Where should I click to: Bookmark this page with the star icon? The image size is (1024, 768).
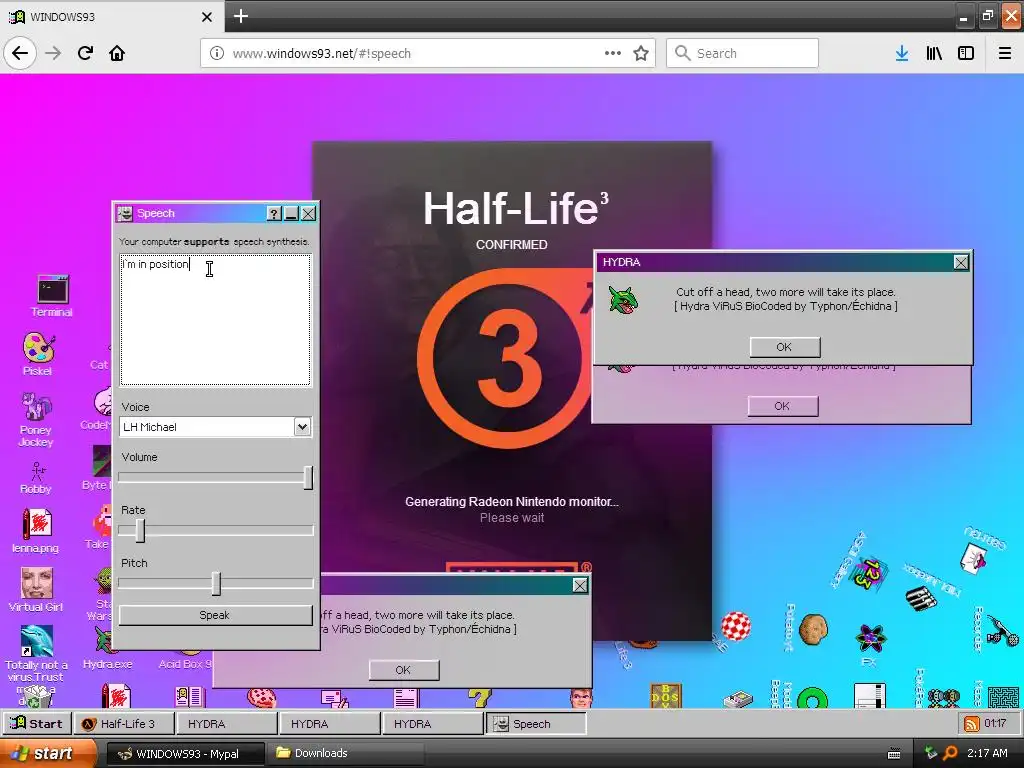click(641, 54)
